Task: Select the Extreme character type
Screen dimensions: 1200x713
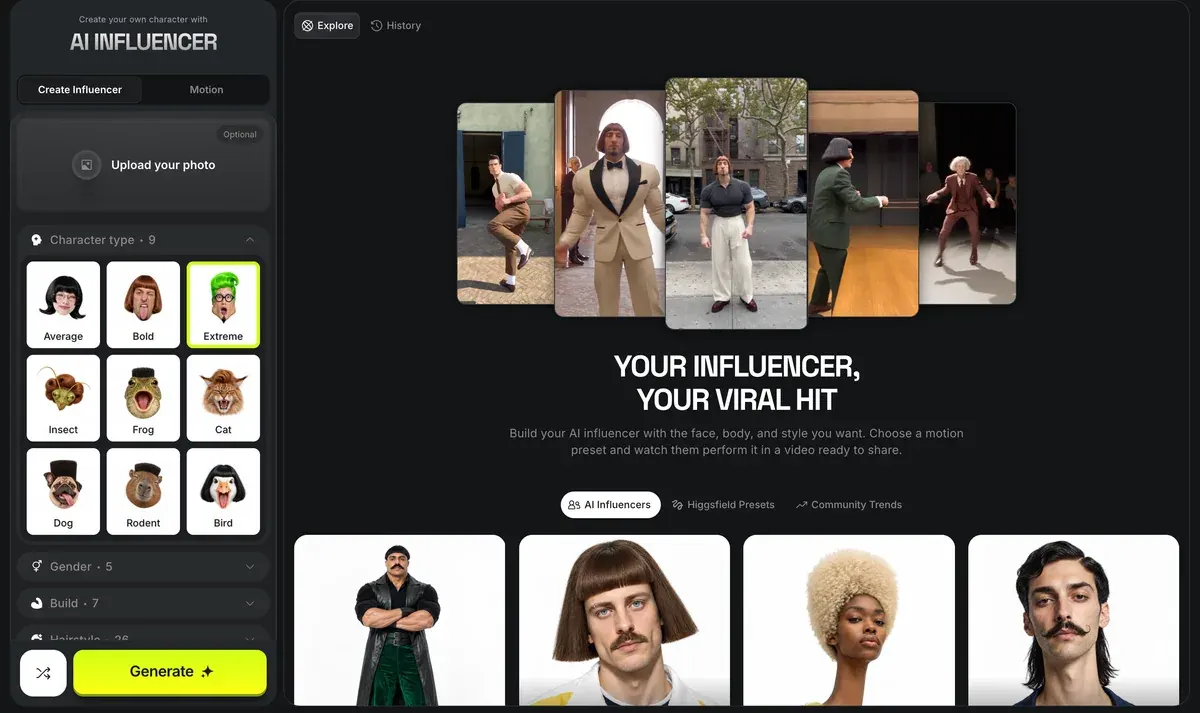Action: coord(223,304)
